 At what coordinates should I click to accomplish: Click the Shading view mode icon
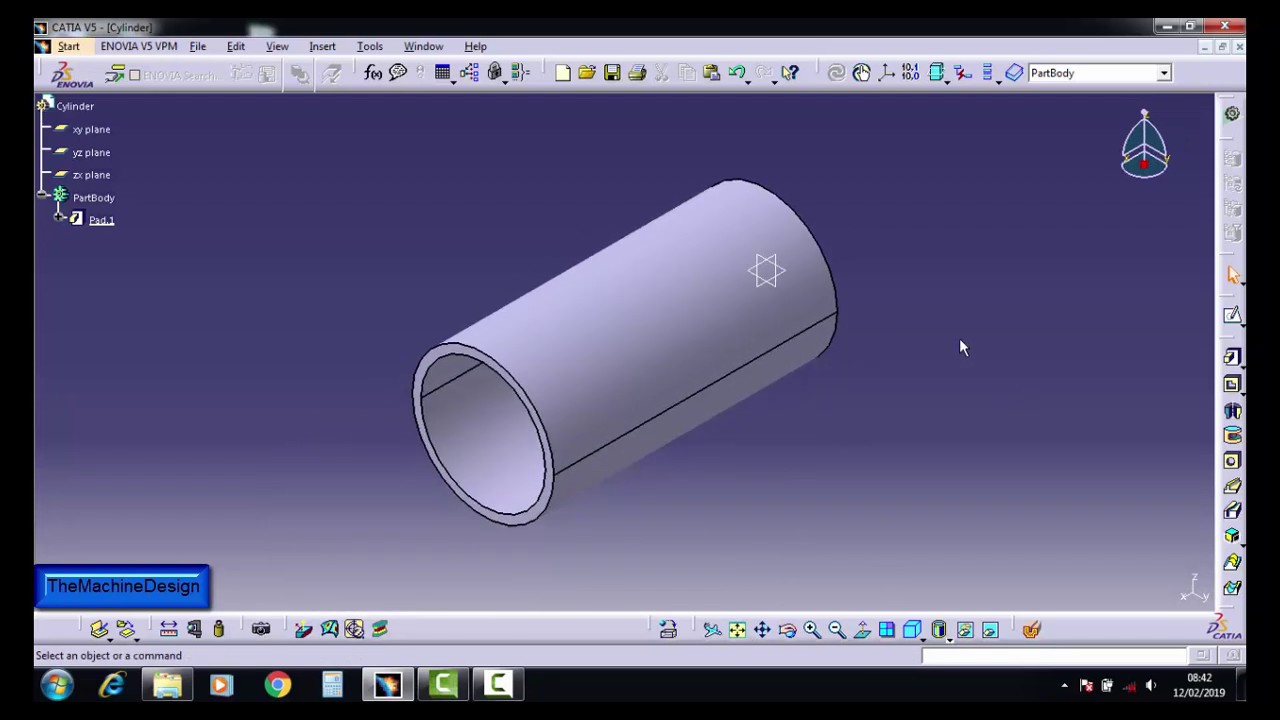pyautogui.click(x=939, y=630)
